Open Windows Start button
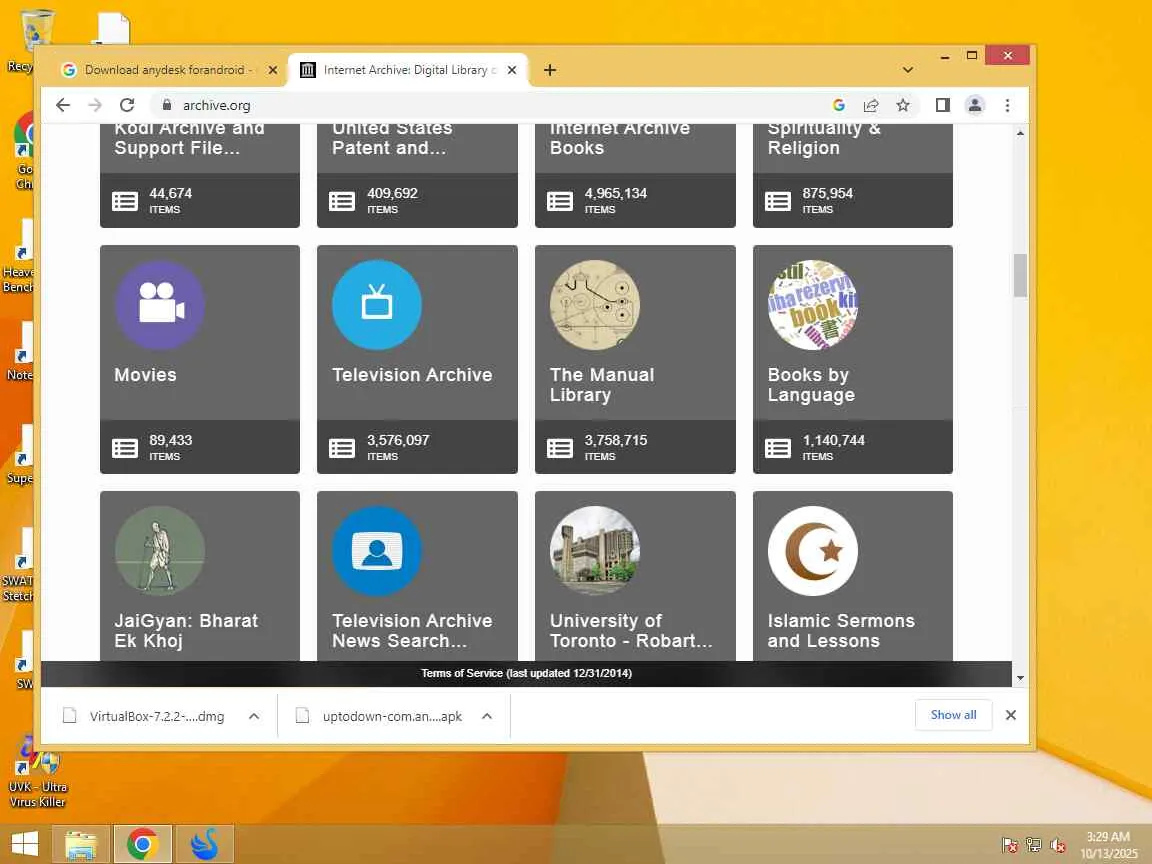 [x=24, y=843]
